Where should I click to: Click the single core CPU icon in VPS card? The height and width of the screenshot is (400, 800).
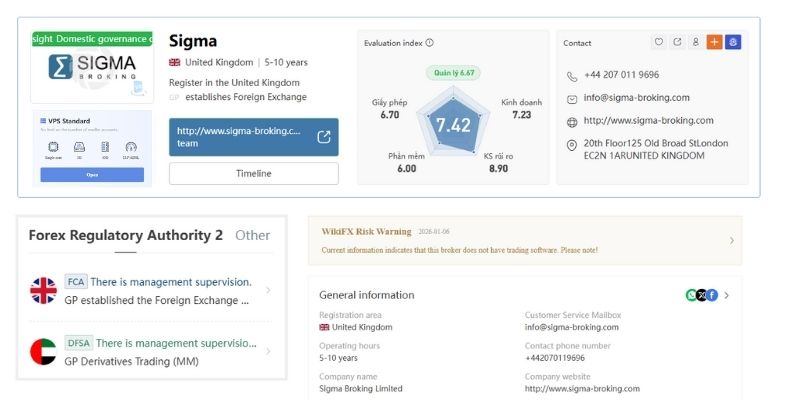click(x=53, y=147)
